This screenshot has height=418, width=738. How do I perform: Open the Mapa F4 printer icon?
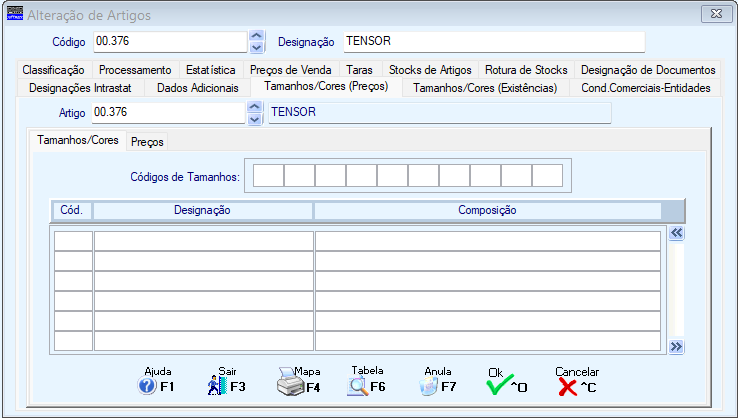point(289,386)
